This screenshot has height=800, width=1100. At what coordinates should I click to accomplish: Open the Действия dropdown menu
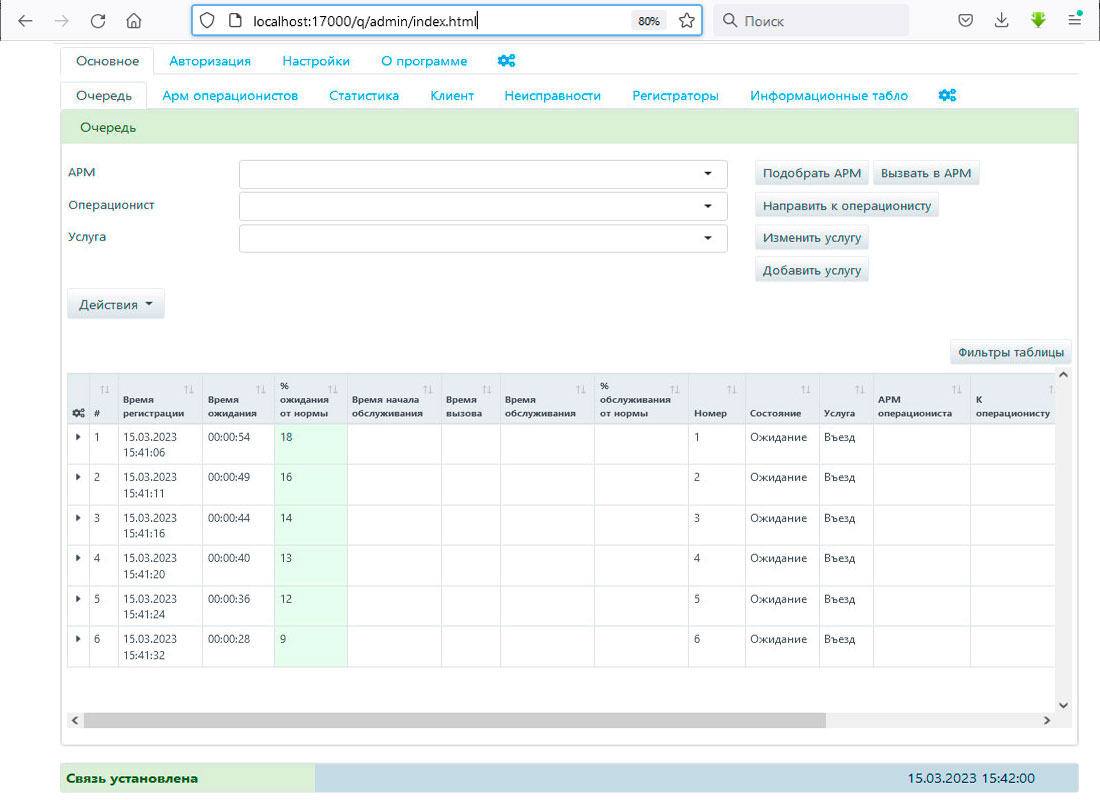click(116, 305)
